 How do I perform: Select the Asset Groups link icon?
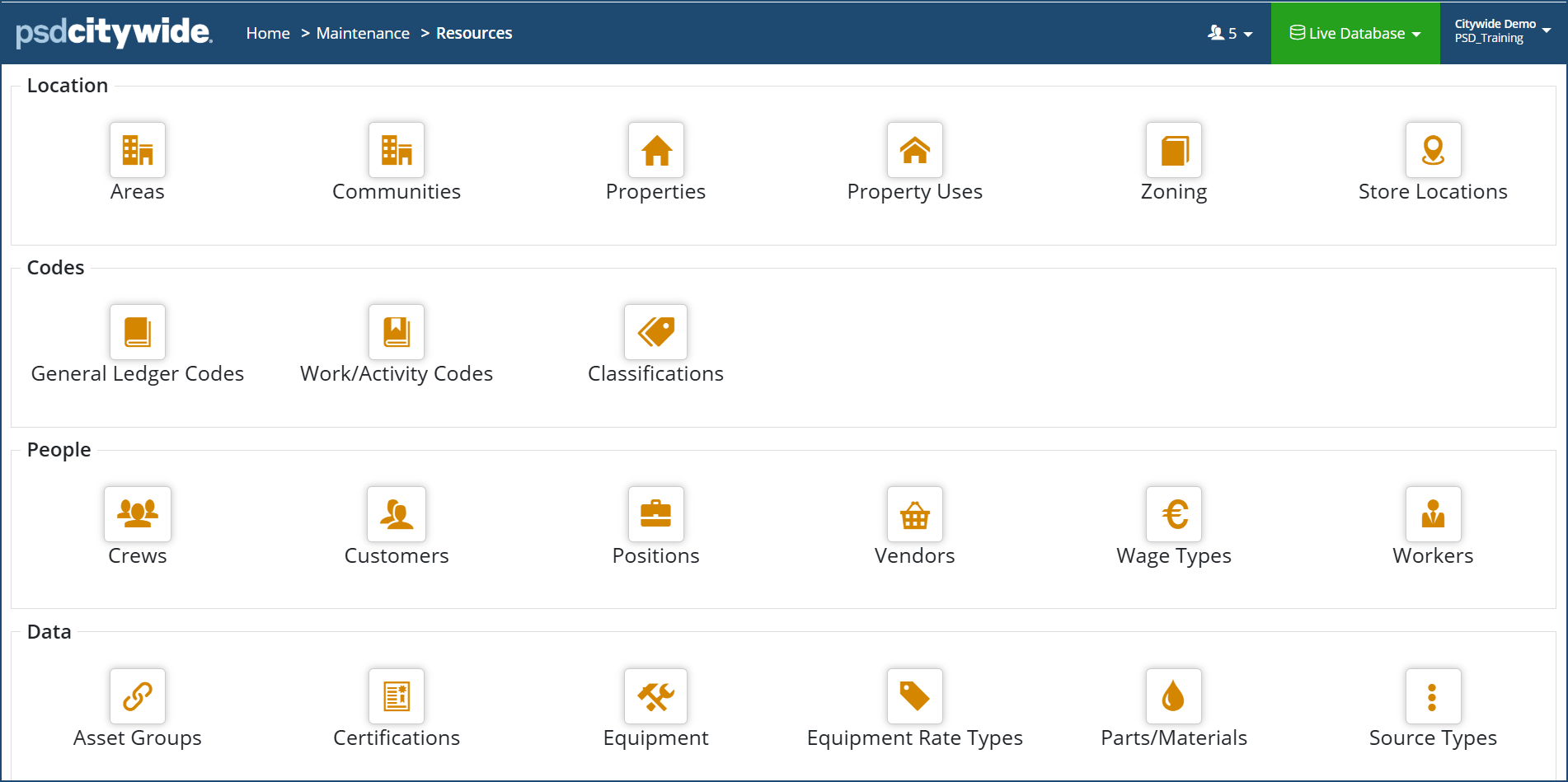pos(138,696)
